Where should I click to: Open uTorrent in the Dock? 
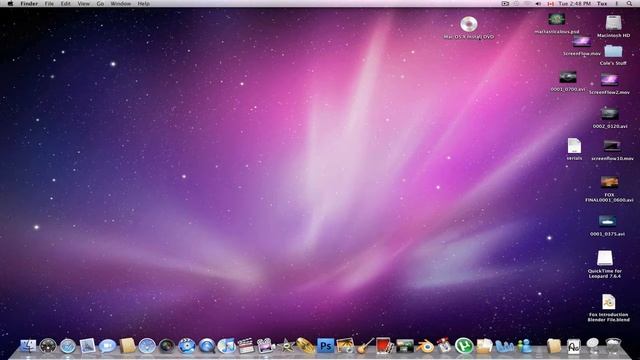click(x=464, y=346)
